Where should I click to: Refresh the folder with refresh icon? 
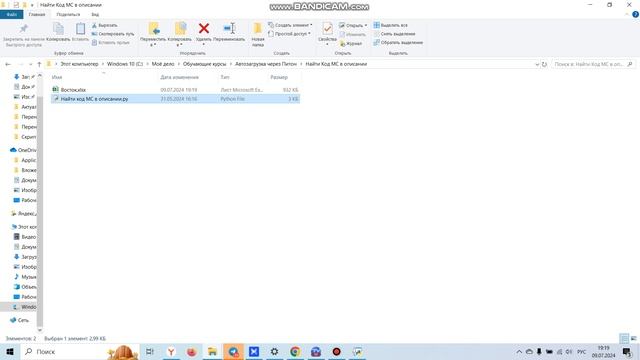[544, 64]
